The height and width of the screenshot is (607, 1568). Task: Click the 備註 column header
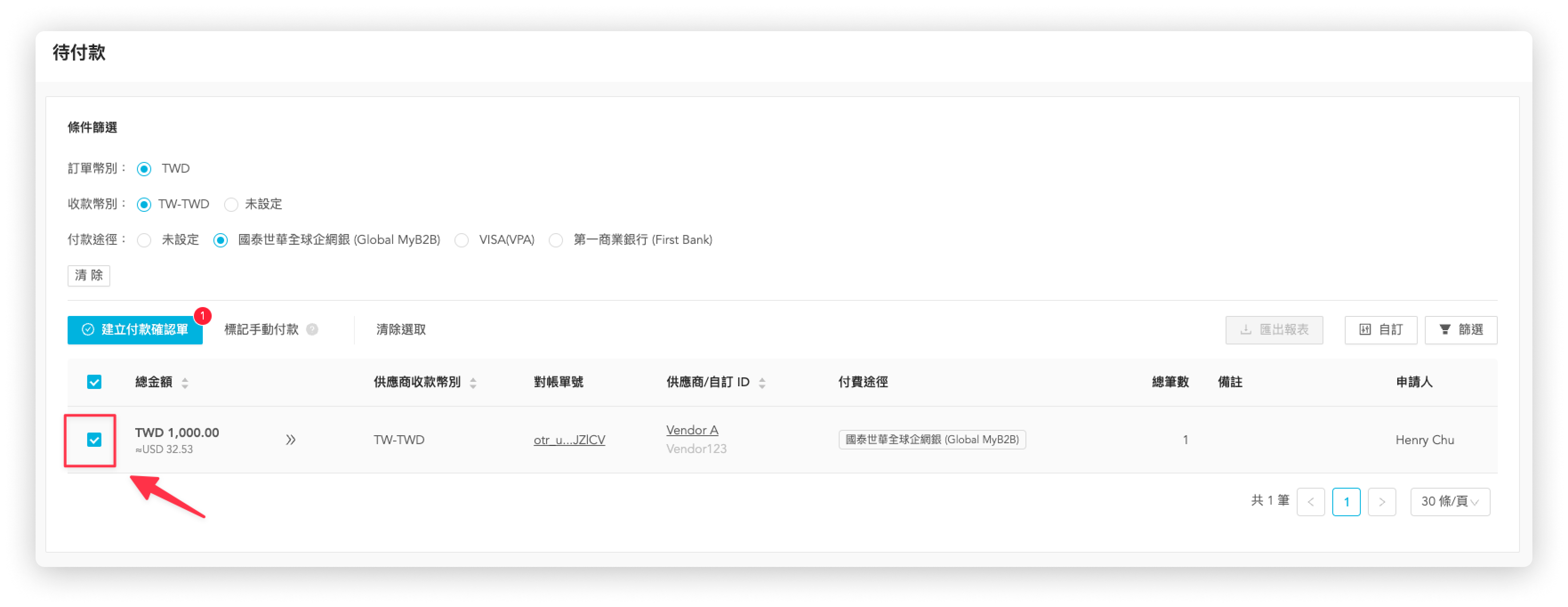click(1230, 382)
